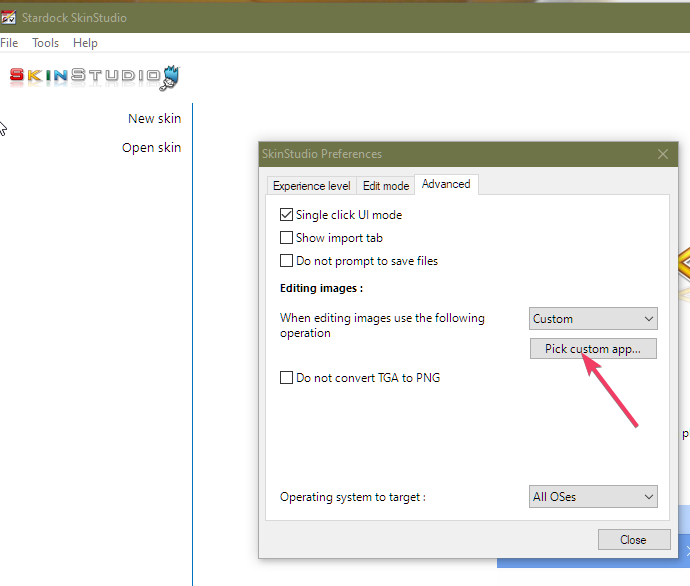Check Do not prompt to save files
690x586 pixels.
287,261
